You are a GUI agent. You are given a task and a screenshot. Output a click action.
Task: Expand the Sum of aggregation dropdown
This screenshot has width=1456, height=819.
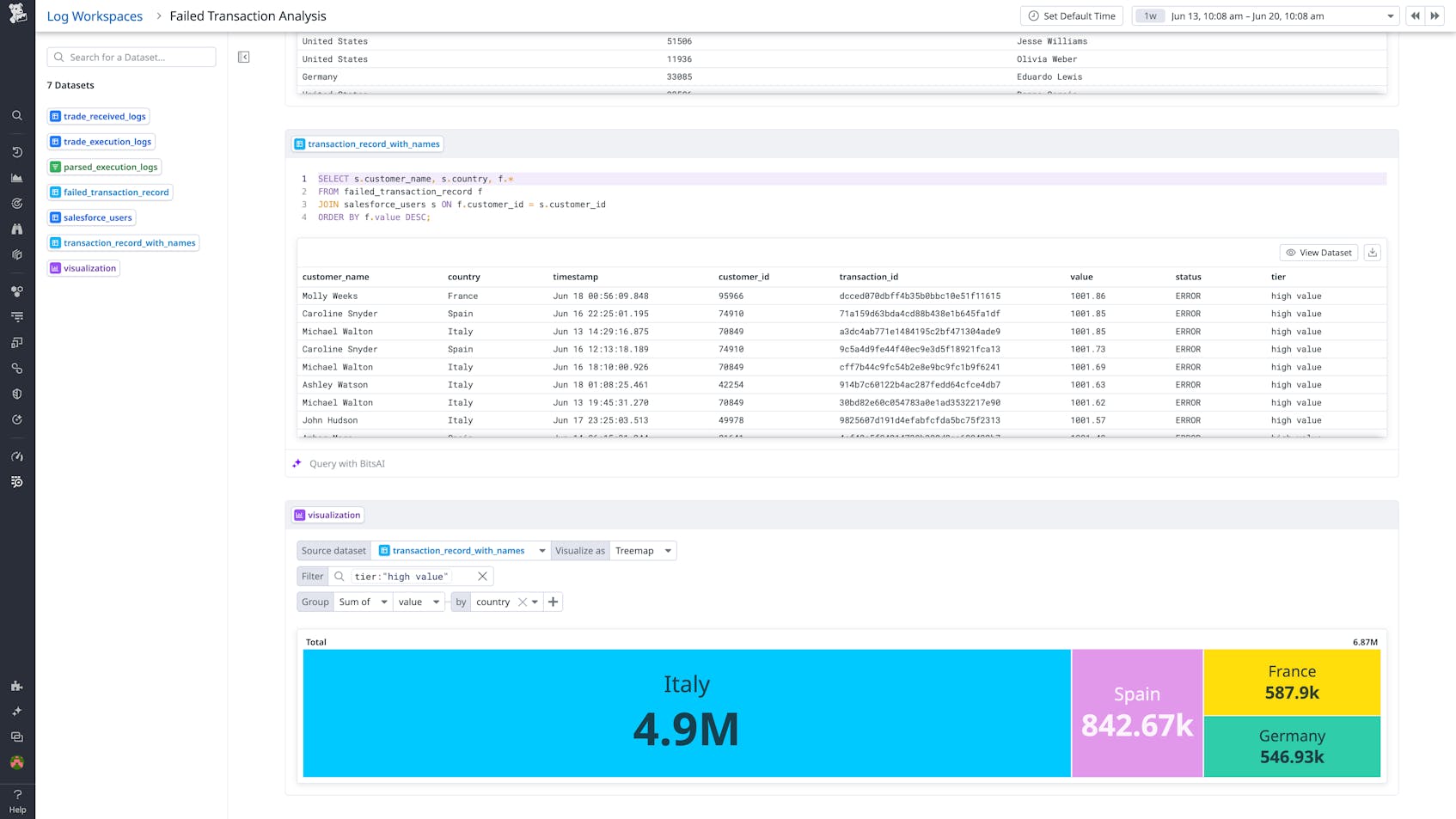[362, 602]
